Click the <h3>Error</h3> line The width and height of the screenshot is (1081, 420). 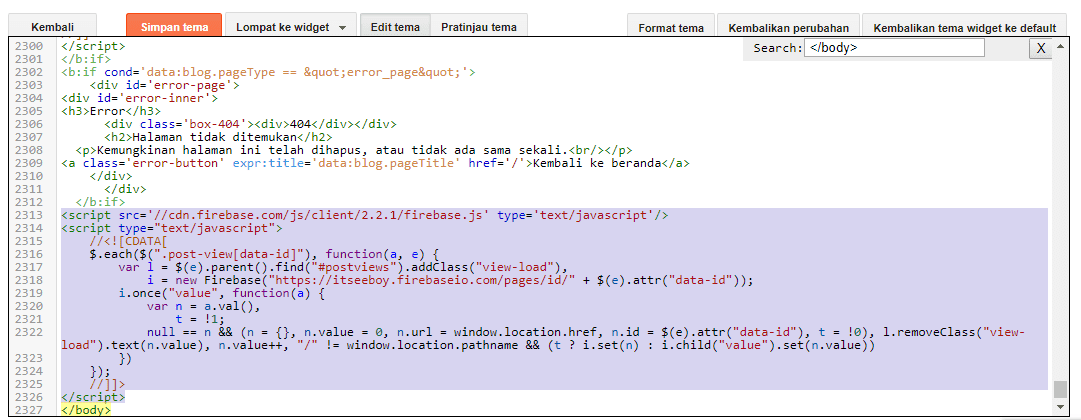111,110
